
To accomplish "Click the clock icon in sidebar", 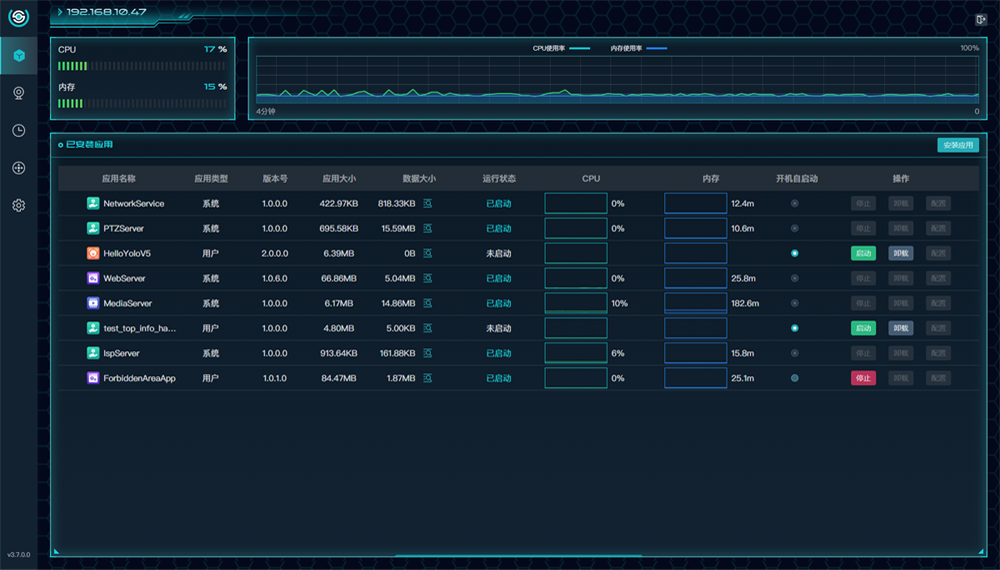I will click(x=18, y=130).
